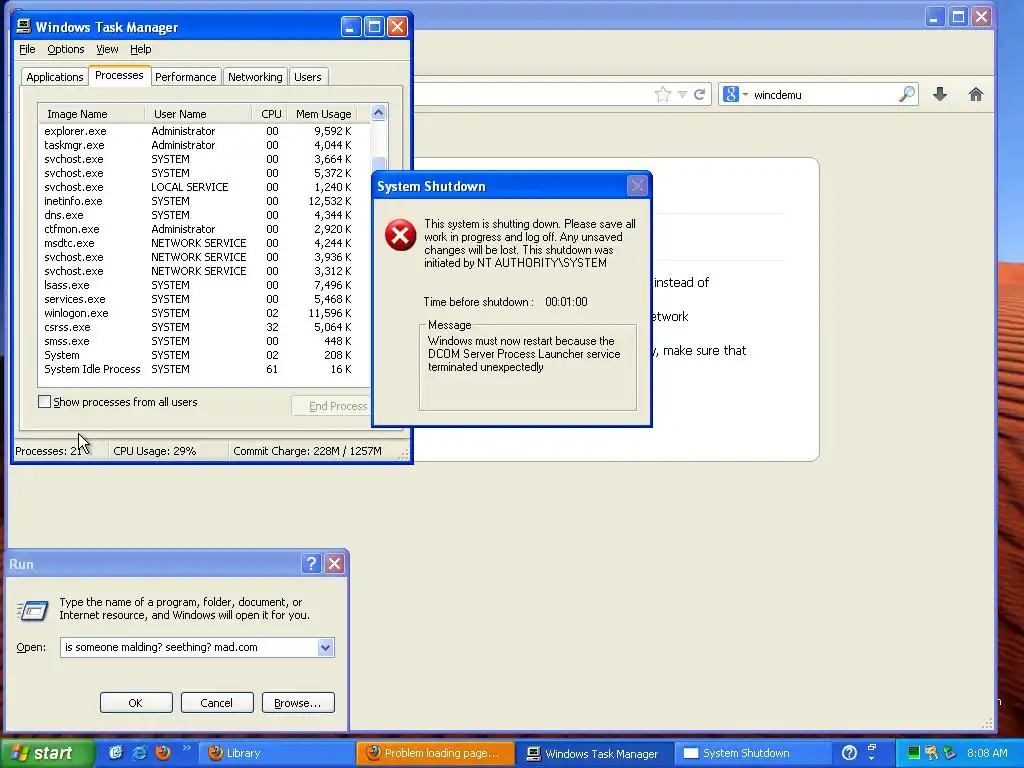Click the red error icon in System Shutdown
This screenshot has height=768, width=1024.
[x=400, y=235]
